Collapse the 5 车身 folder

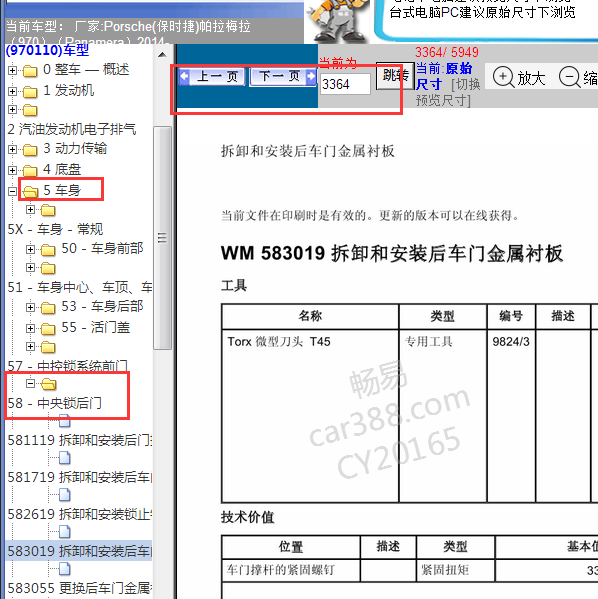click(x=12, y=191)
